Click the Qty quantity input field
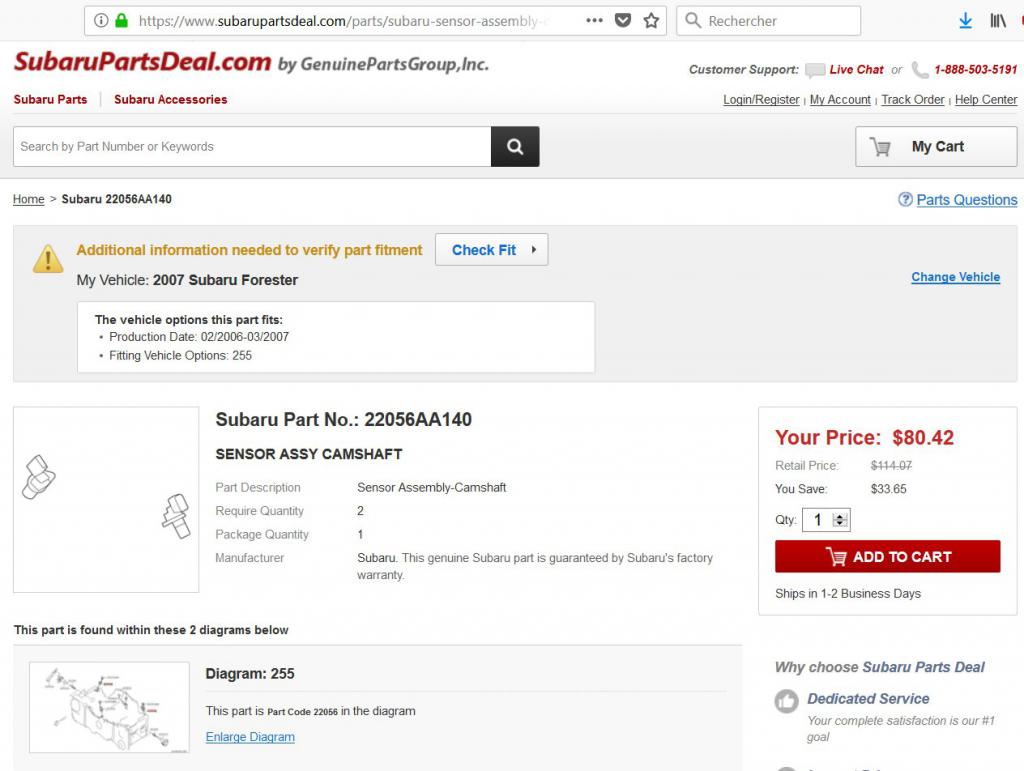1024x771 pixels. [x=818, y=520]
